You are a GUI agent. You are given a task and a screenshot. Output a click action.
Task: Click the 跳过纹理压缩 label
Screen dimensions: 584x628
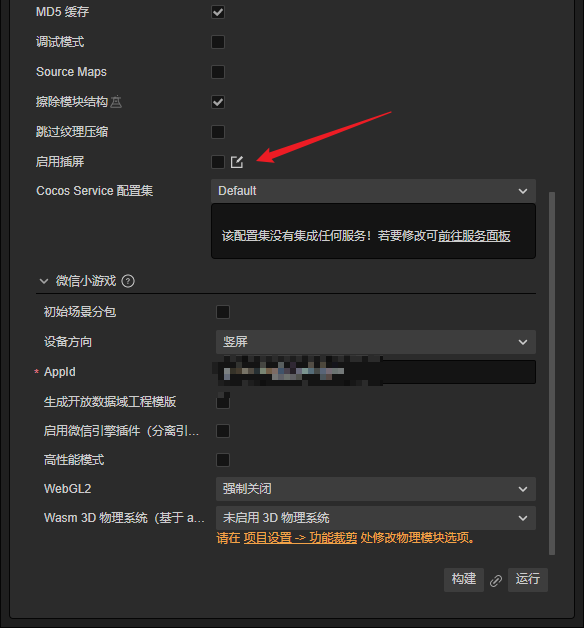point(72,132)
